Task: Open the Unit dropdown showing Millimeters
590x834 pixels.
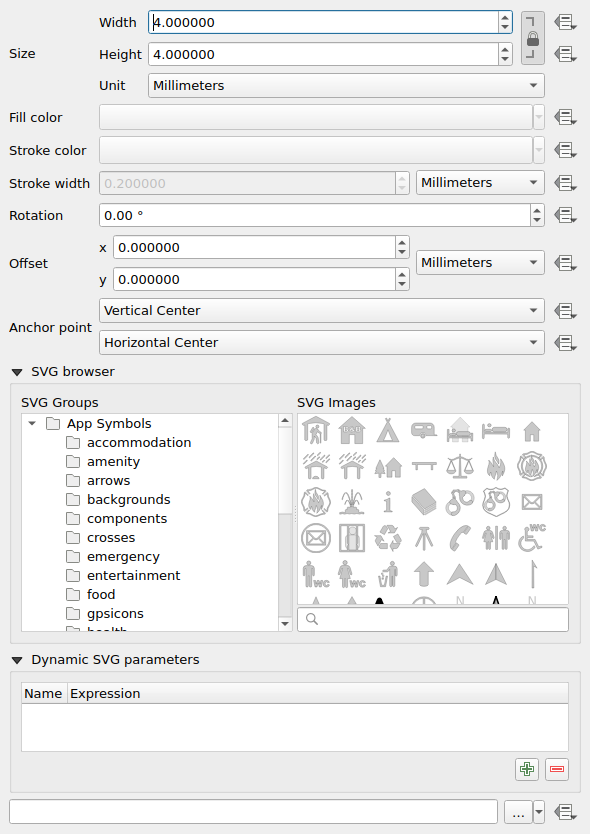Action: point(343,85)
